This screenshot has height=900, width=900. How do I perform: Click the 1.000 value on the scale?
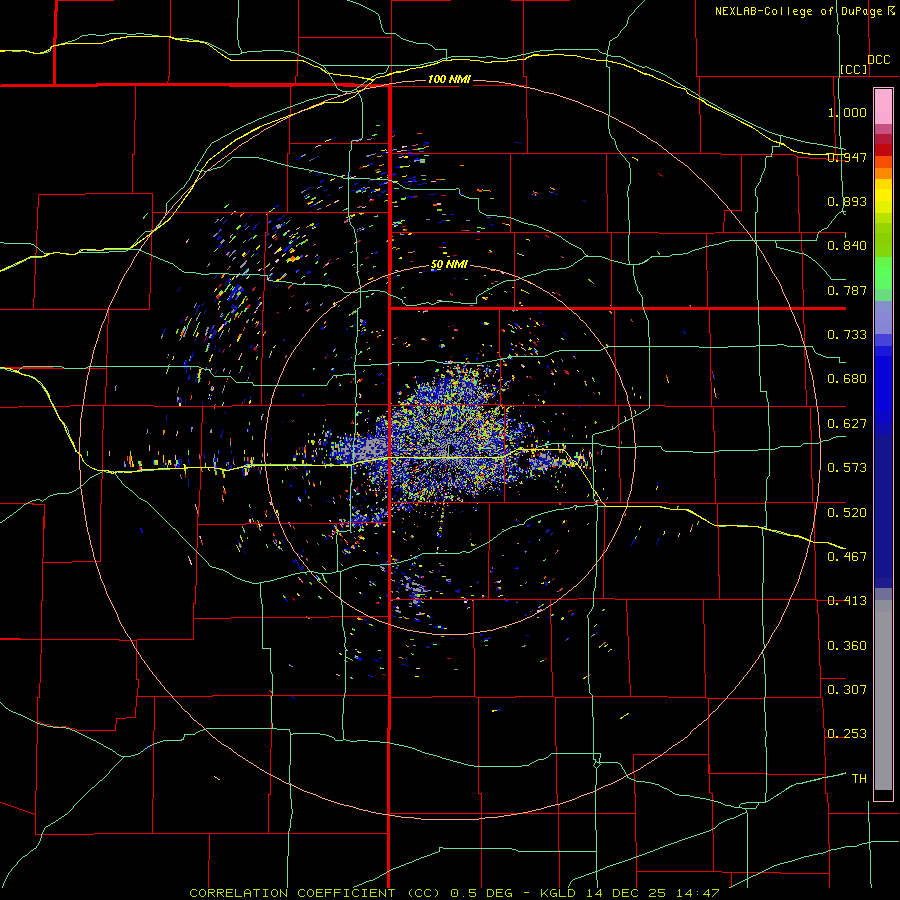point(847,112)
